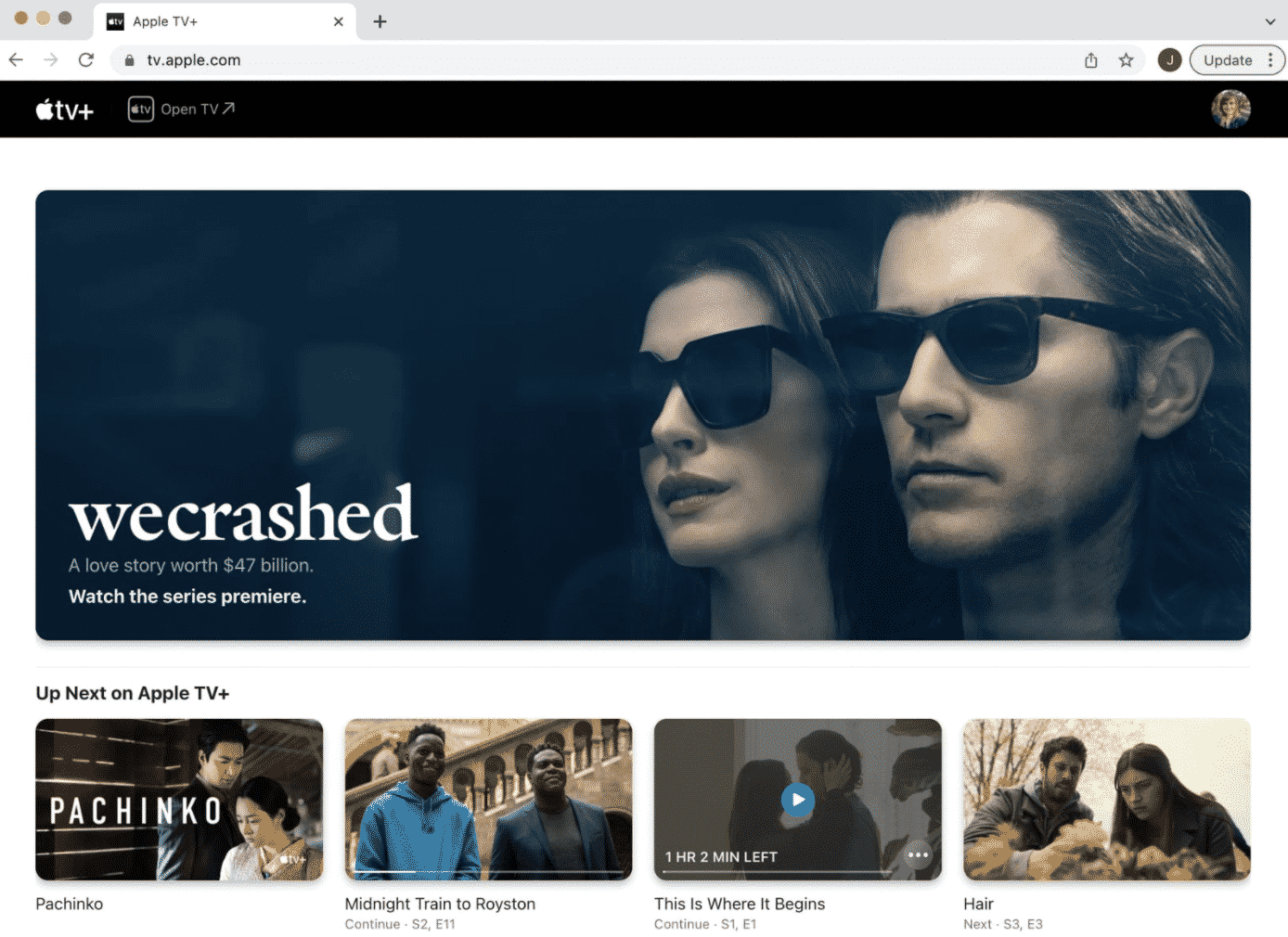1288x937 pixels.
Task: Click the Update button in Chrome
Action: coord(1227,60)
